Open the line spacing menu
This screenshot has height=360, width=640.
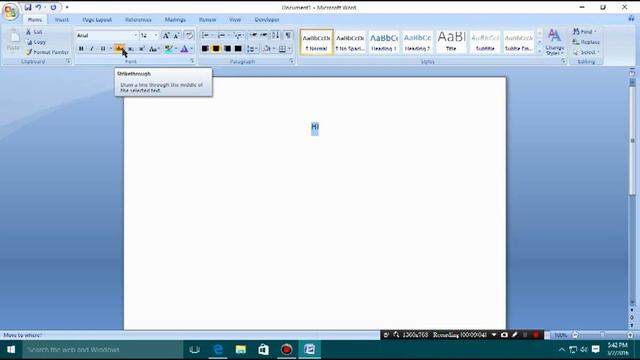click(x=252, y=49)
